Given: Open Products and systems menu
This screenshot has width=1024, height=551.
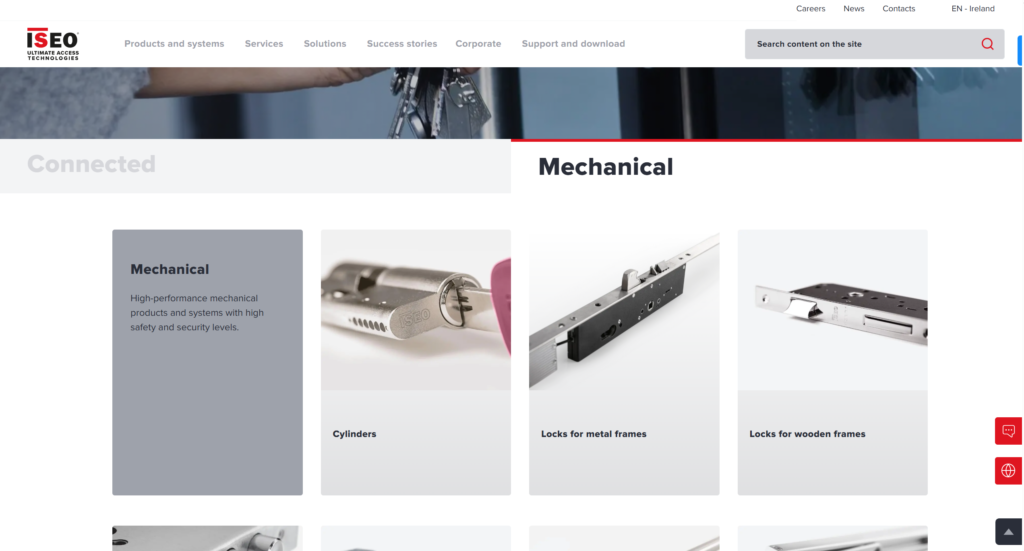Looking at the screenshot, I should 174,44.
